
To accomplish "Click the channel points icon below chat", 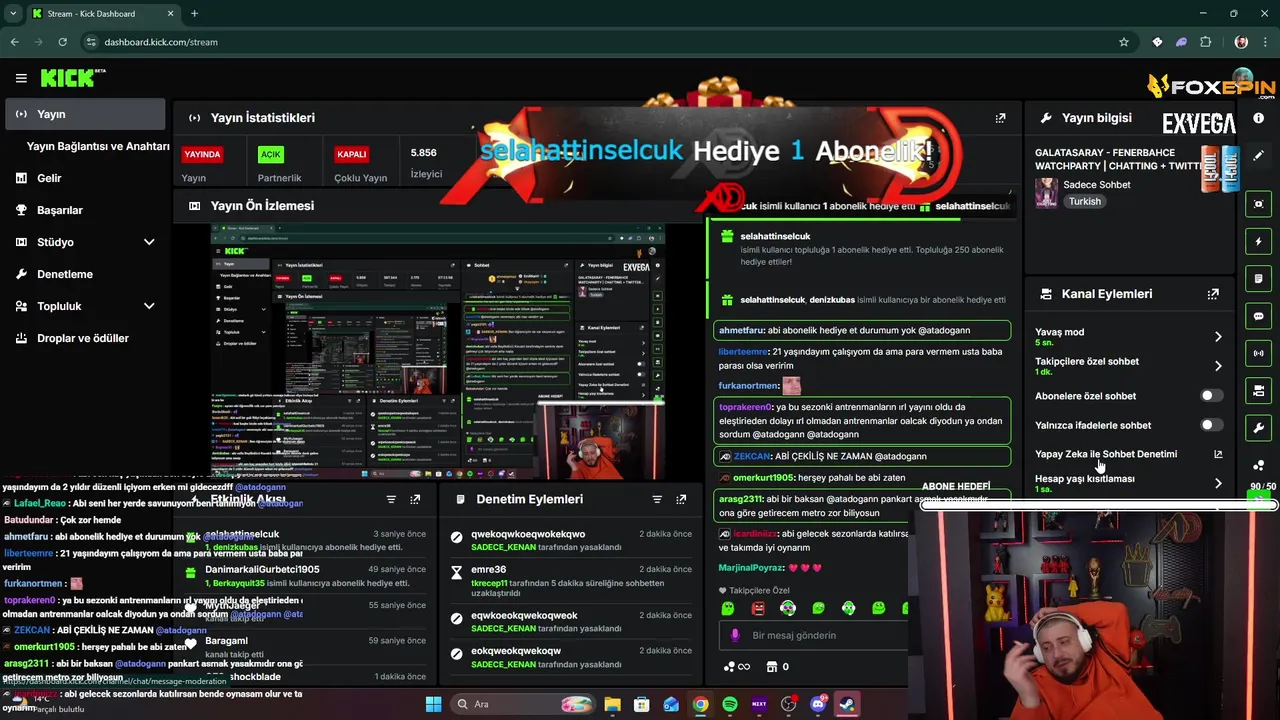I will (x=728, y=667).
